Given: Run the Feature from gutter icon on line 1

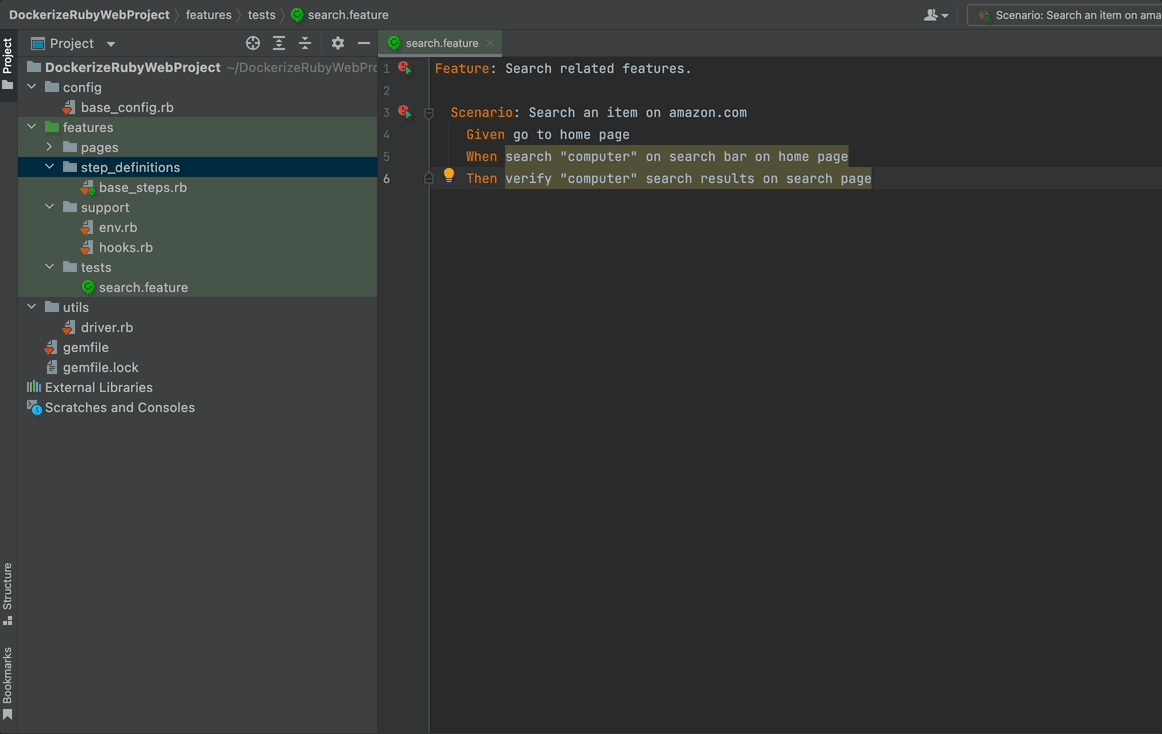Looking at the screenshot, I should pos(404,67).
